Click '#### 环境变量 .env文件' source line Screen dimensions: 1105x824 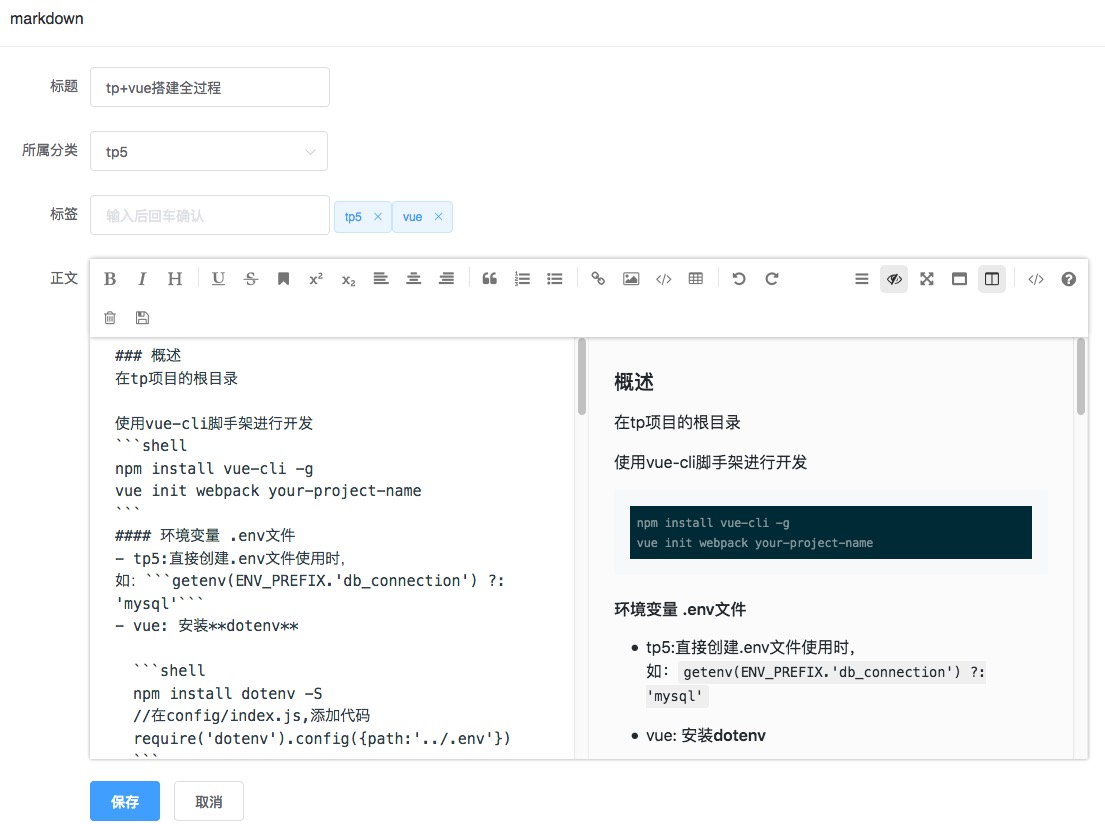pos(205,536)
